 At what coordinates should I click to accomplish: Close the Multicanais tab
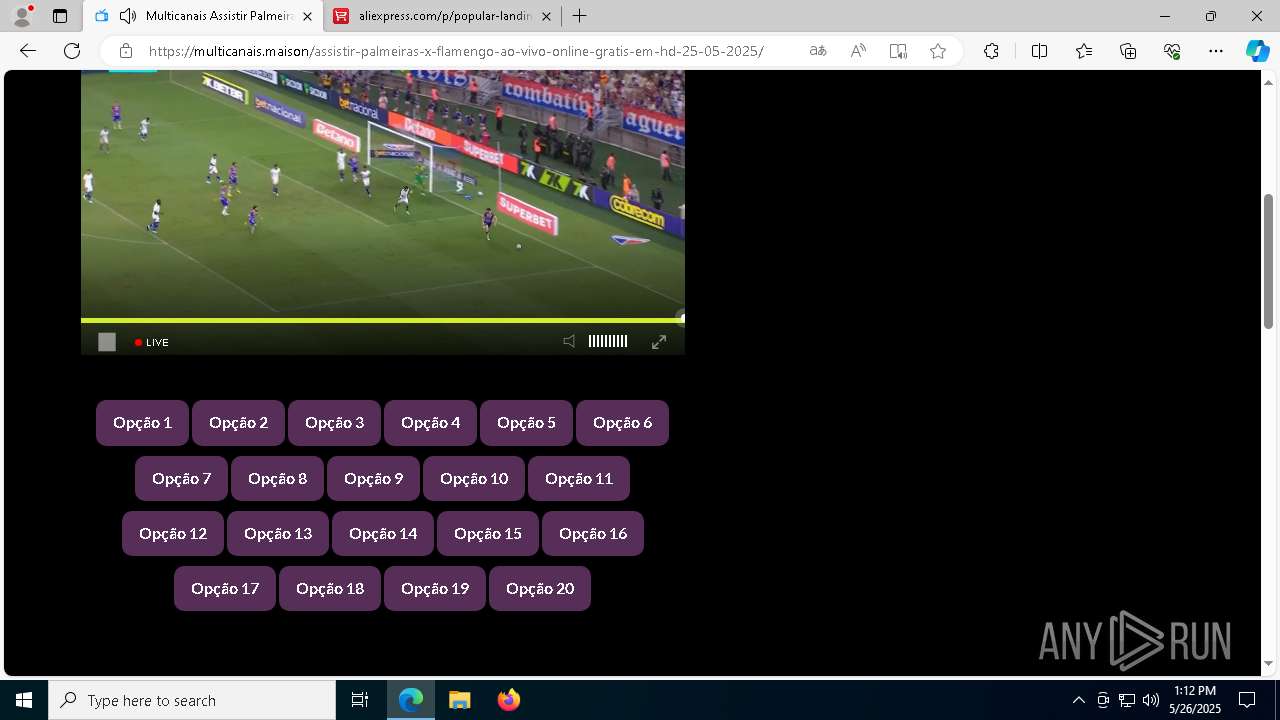tap(307, 16)
